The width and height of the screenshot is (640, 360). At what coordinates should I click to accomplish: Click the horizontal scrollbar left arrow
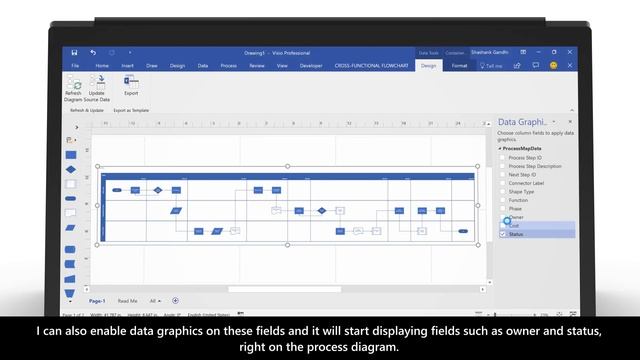pos(87,289)
